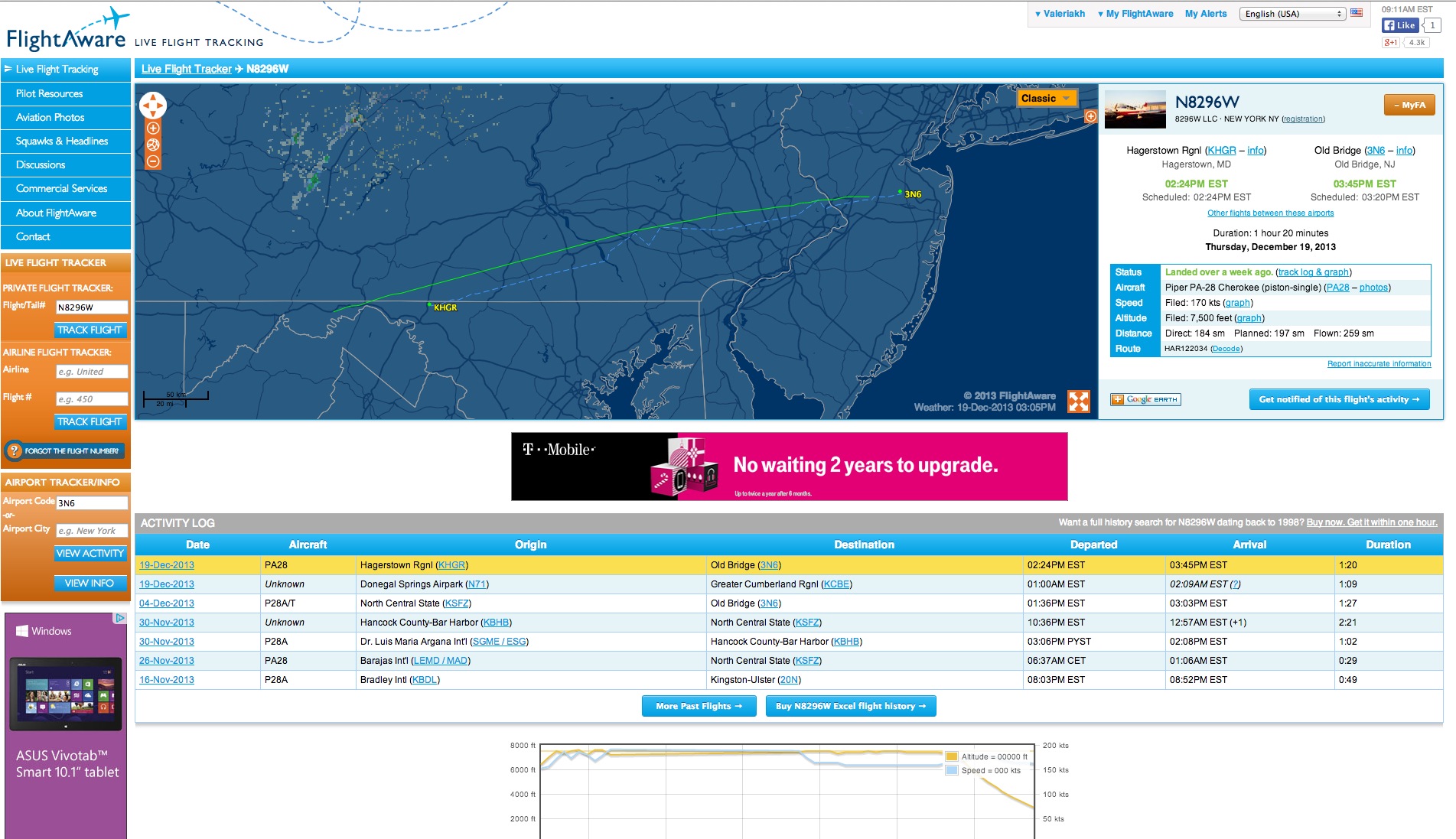Click the Airline input field
This screenshot has height=839, width=1456.
[x=92, y=371]
